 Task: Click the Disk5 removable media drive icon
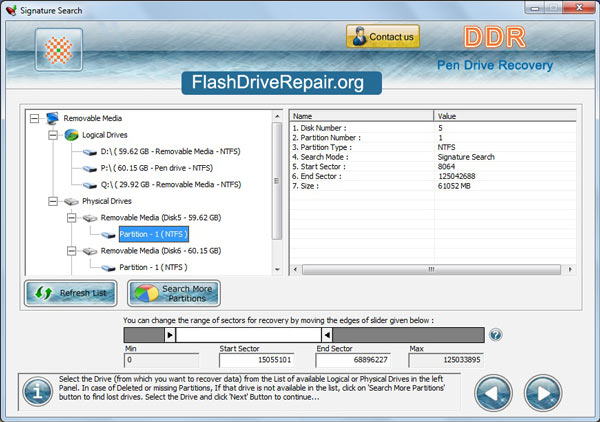coord(90,218)
